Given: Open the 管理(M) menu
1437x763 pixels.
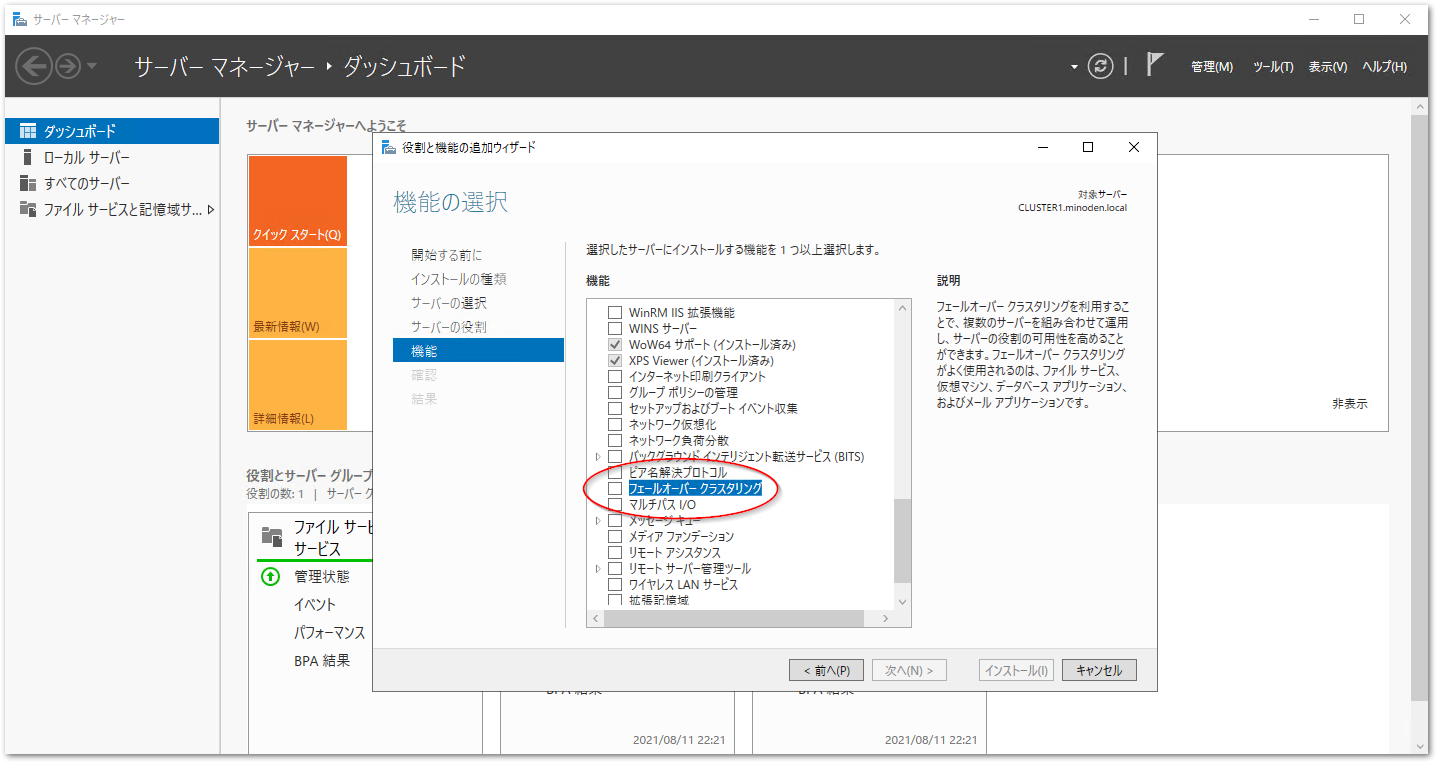Looking at the screenshot, I should click(x=1211, y=66).
